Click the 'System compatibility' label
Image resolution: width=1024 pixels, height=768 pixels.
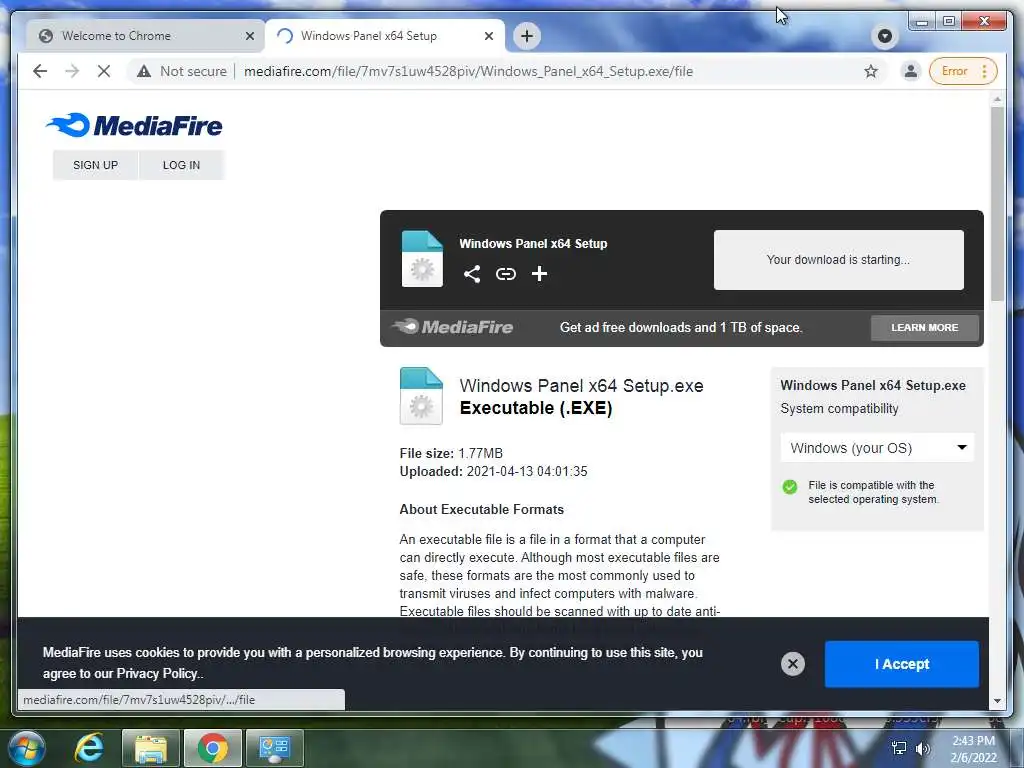point(839,409)
